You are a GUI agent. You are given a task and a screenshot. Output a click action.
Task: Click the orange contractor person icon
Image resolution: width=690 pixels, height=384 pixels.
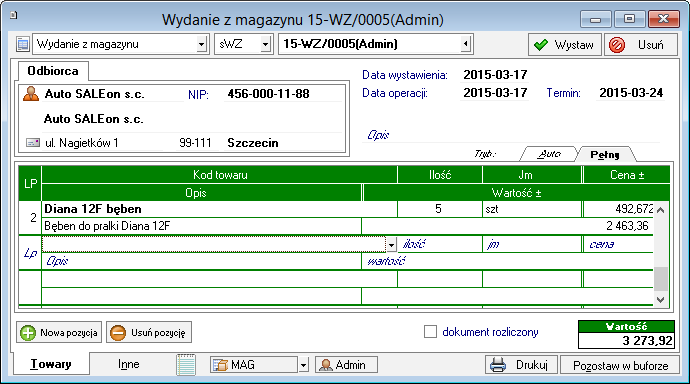(x=31, y=94)
